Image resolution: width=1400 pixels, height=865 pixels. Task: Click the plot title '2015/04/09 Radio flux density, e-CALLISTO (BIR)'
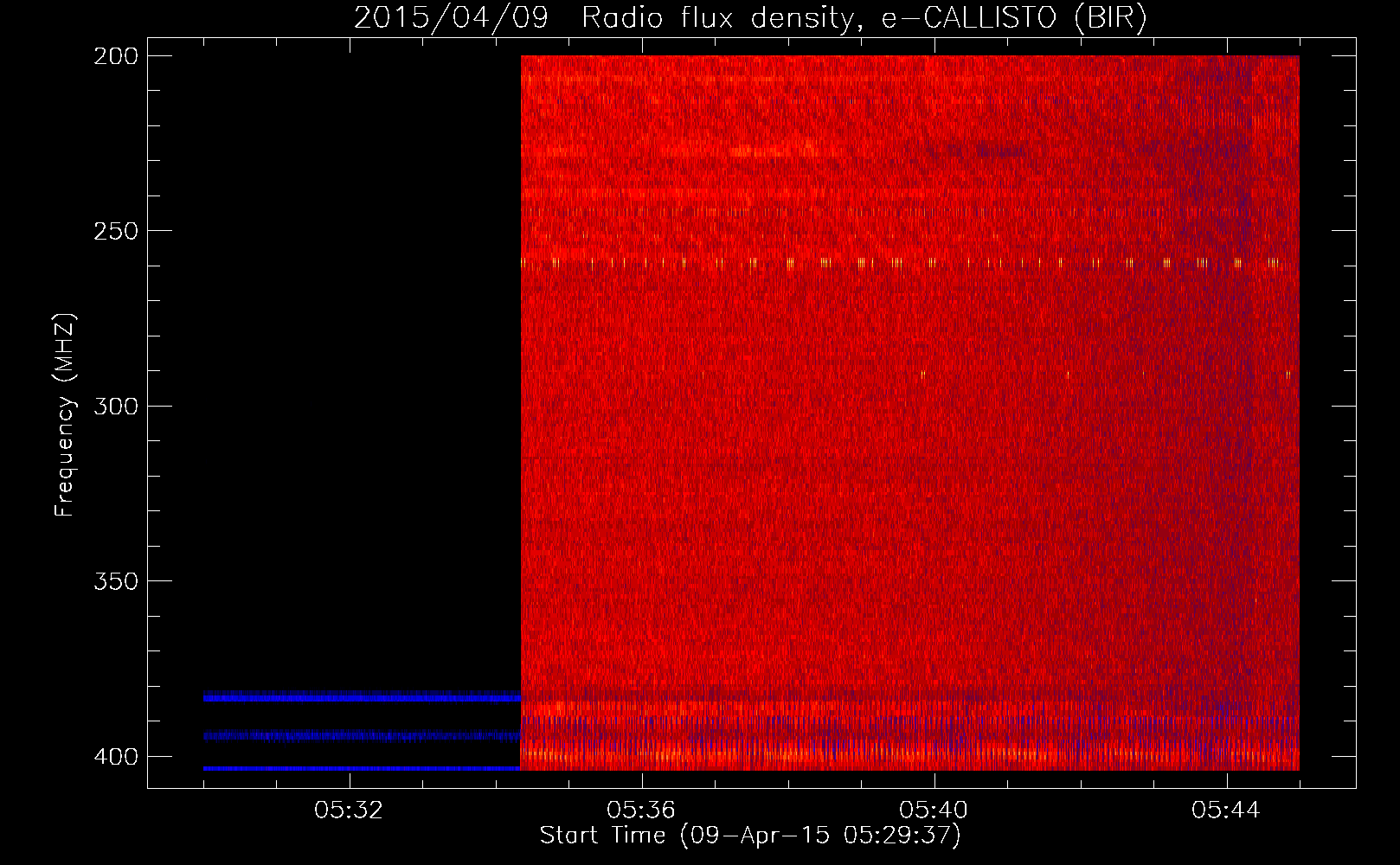(750, 17)
